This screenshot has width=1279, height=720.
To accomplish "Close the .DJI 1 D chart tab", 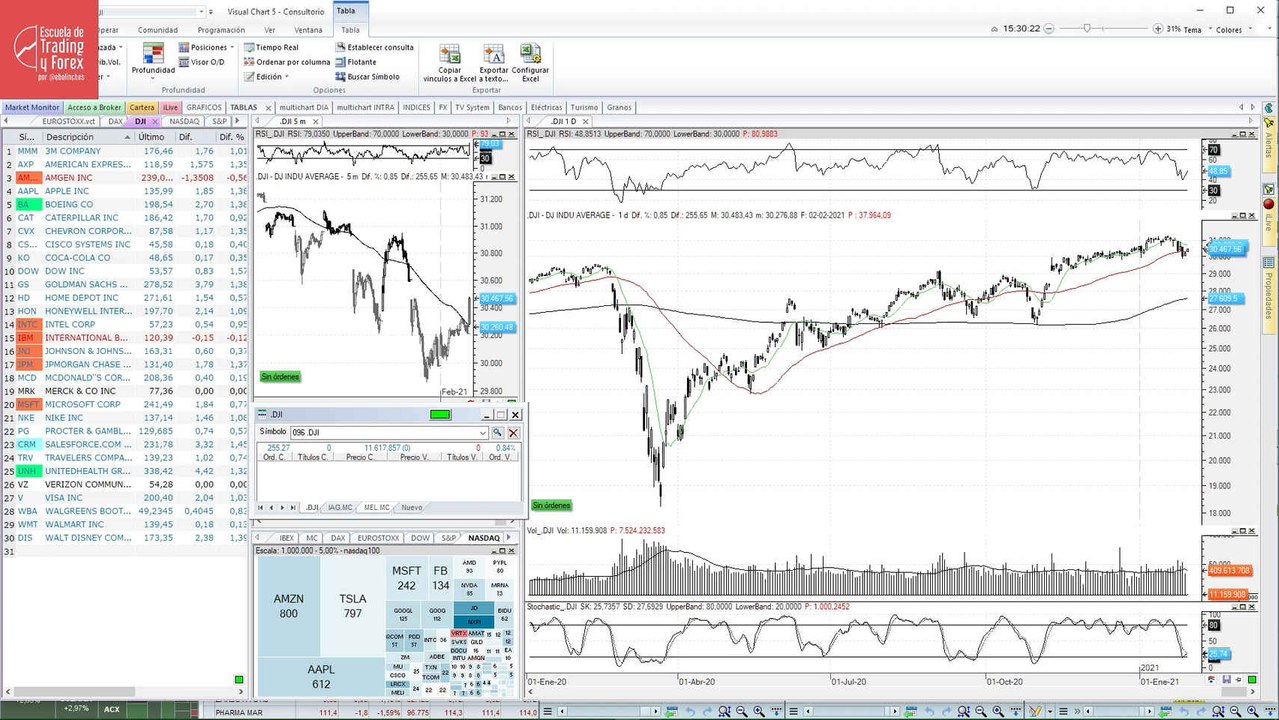I will (586, 121).
